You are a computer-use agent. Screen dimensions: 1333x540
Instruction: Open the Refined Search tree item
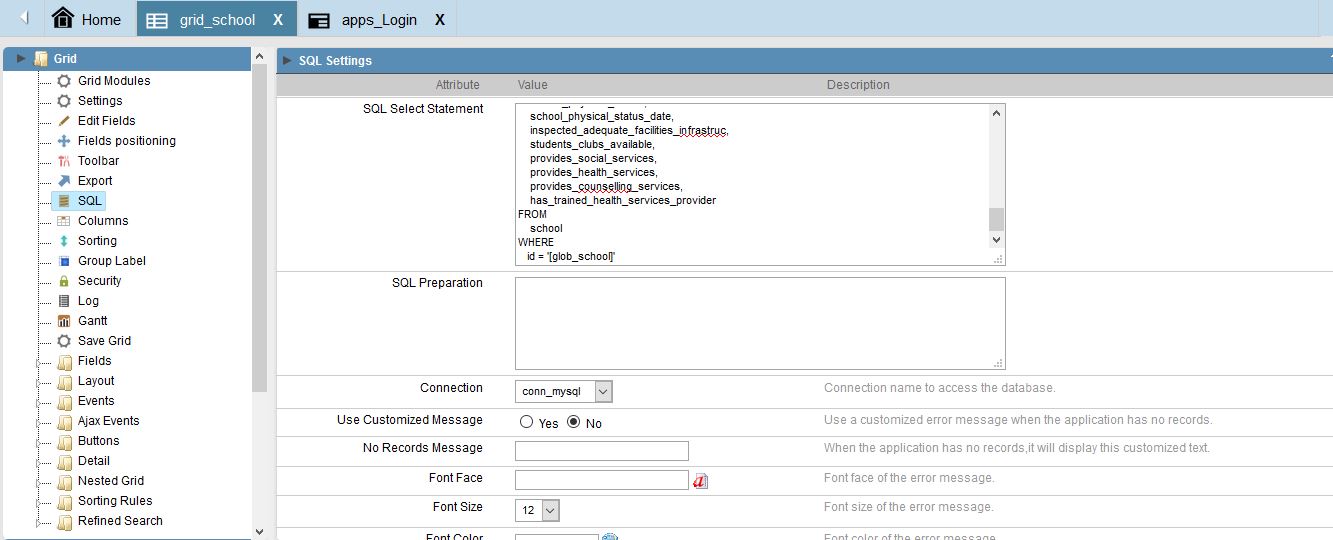[x=120, y=521]
